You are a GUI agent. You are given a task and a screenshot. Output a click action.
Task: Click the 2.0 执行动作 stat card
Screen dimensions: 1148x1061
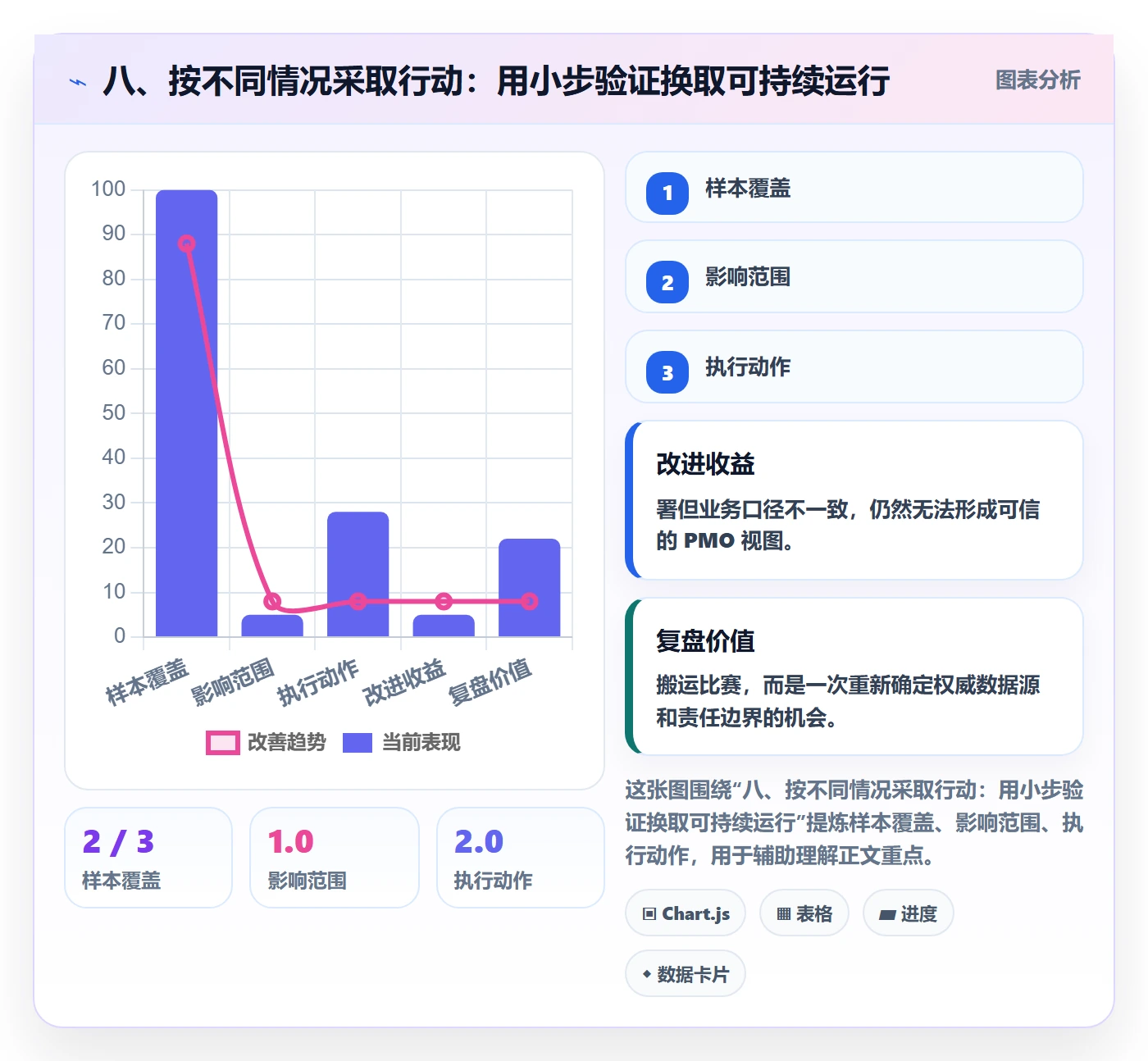click(x=521, y=858)
